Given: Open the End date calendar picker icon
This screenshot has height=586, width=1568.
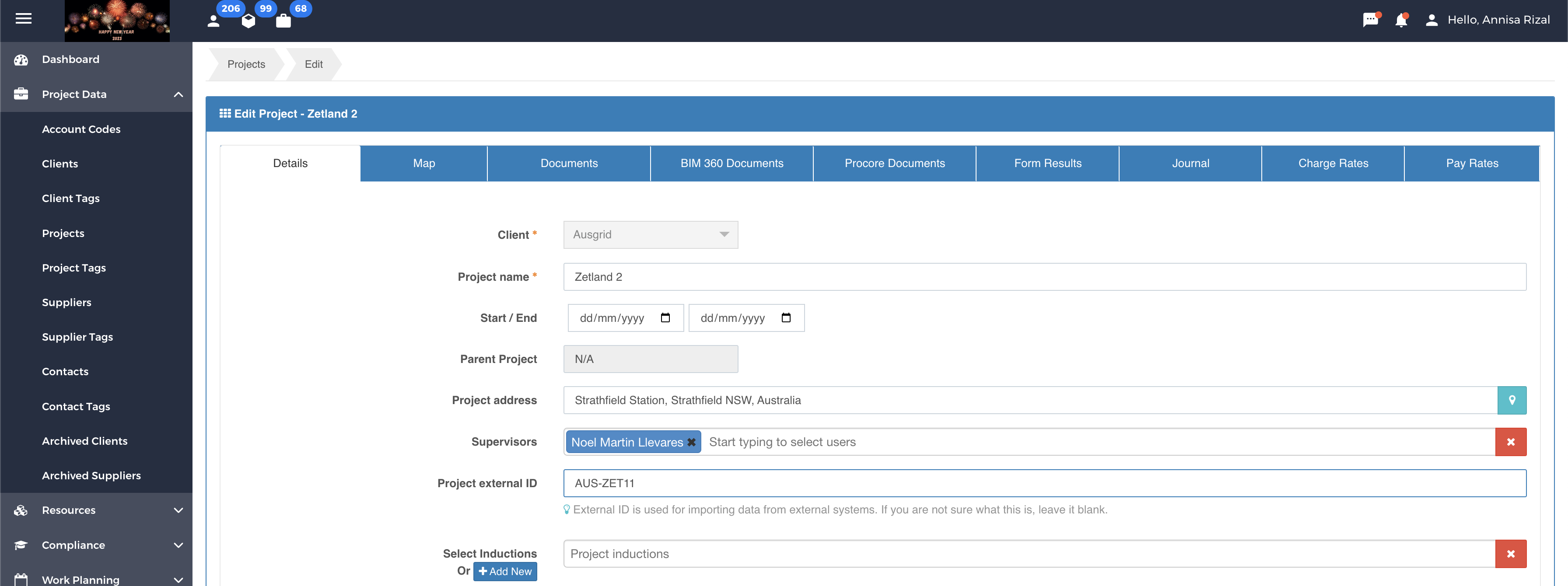Looking at the screenshot, I should coord(786,317).
